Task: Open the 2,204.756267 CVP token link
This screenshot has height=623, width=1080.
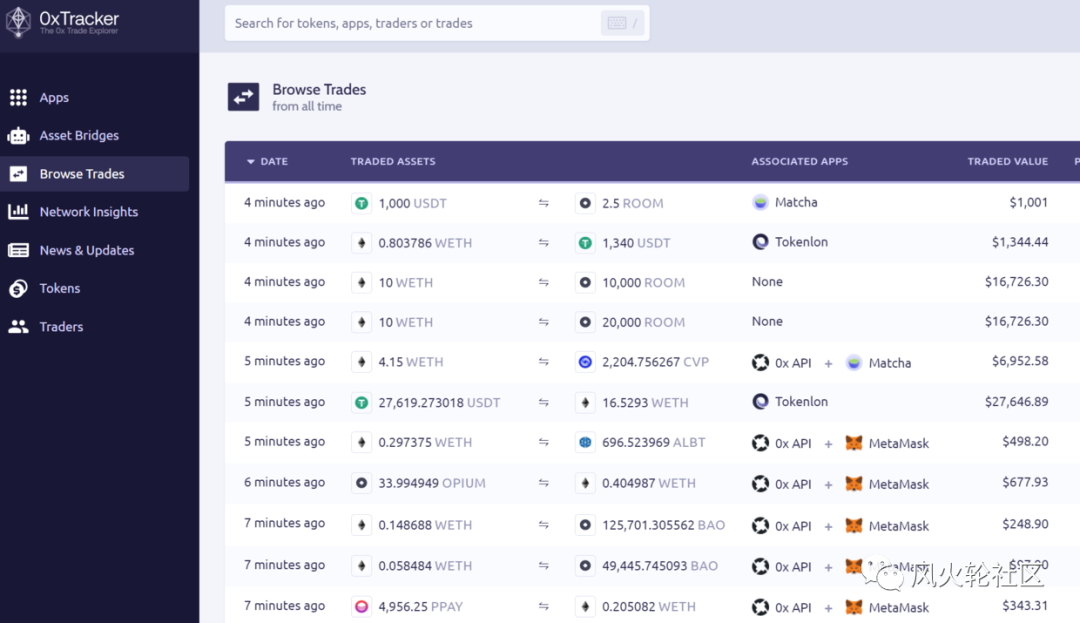Action: click(655, 362)
